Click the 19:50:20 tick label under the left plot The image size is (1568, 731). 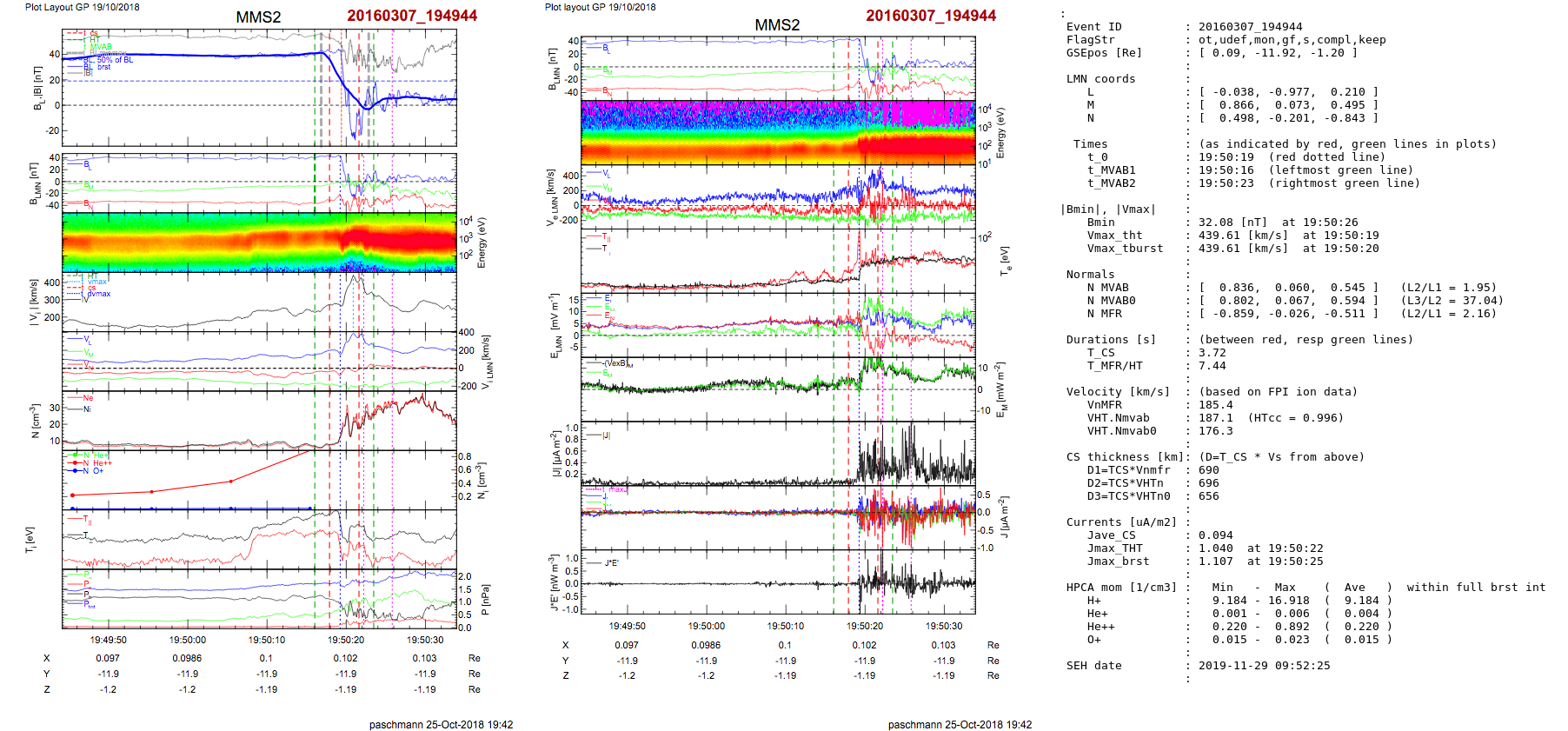345,640
